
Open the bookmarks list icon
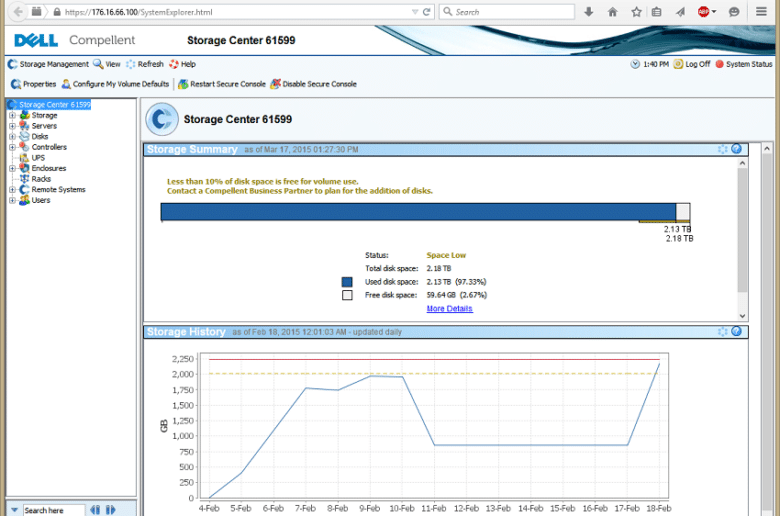(657, 12)
